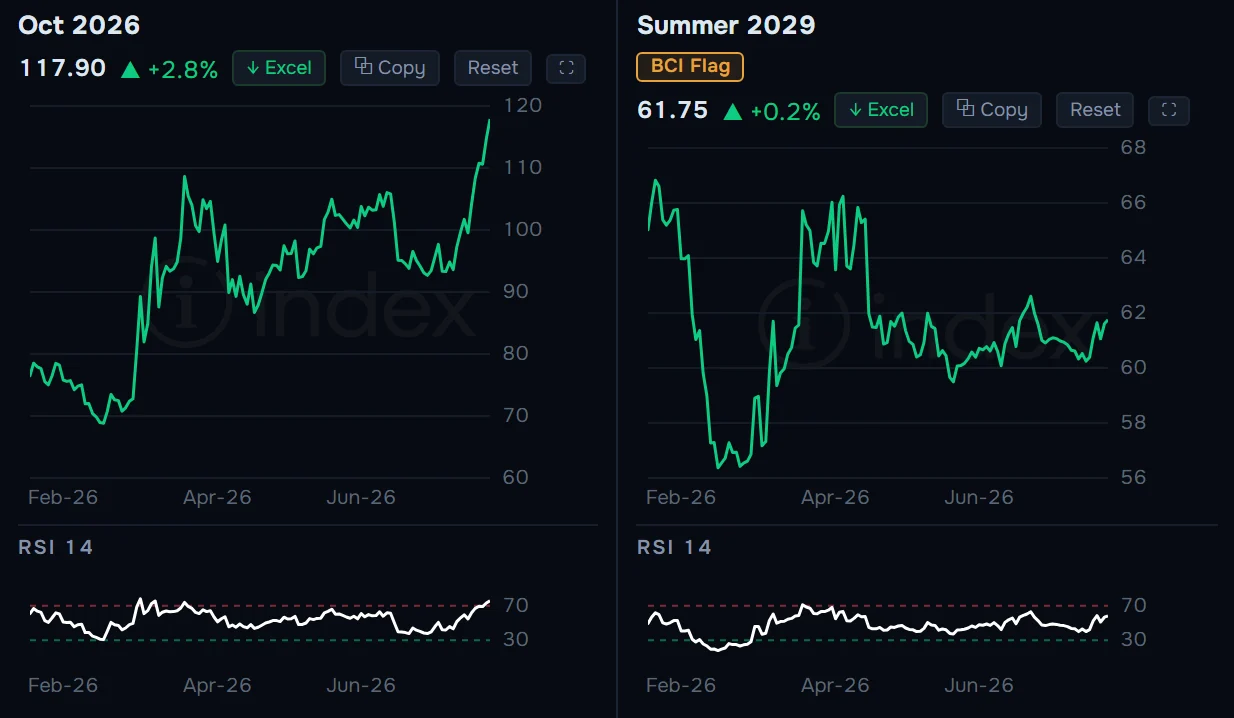Click the 68 axis label on Summer 2029 chart
1234x718 pixels.
tap(1133, 147)
